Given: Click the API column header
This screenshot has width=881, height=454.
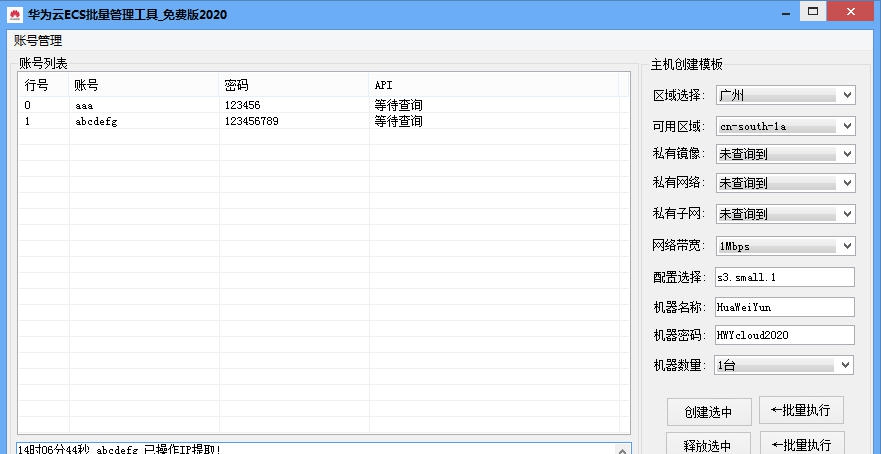Looking at the screenshot, I should (494, 85).
